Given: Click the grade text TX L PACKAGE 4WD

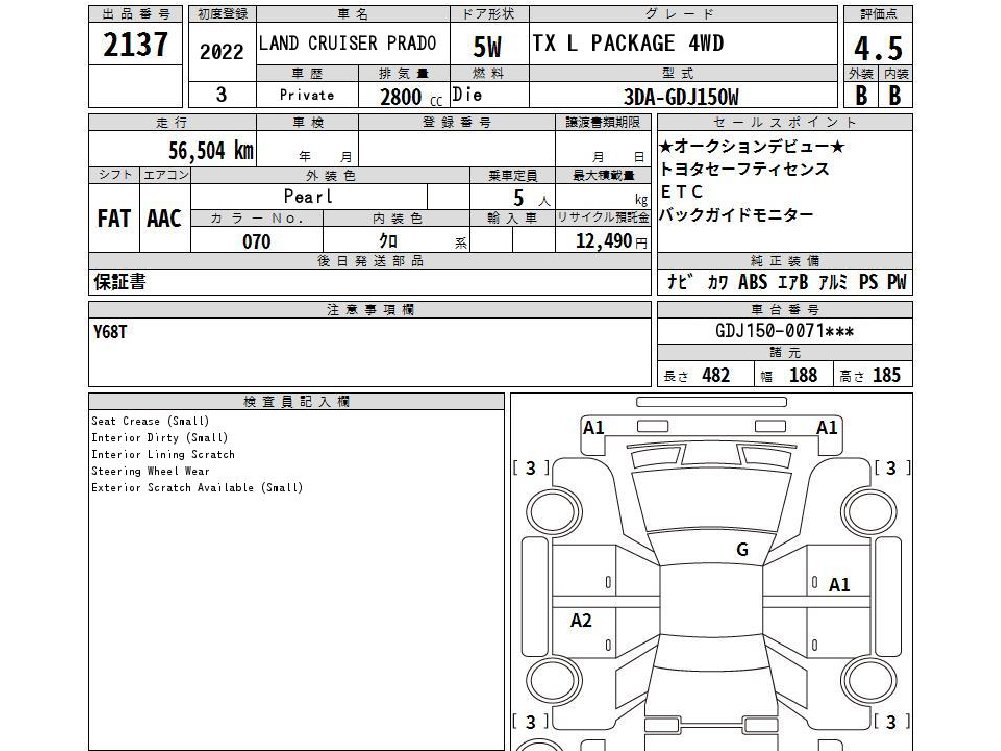Looking at the screenshot, I should coord(628,43).
